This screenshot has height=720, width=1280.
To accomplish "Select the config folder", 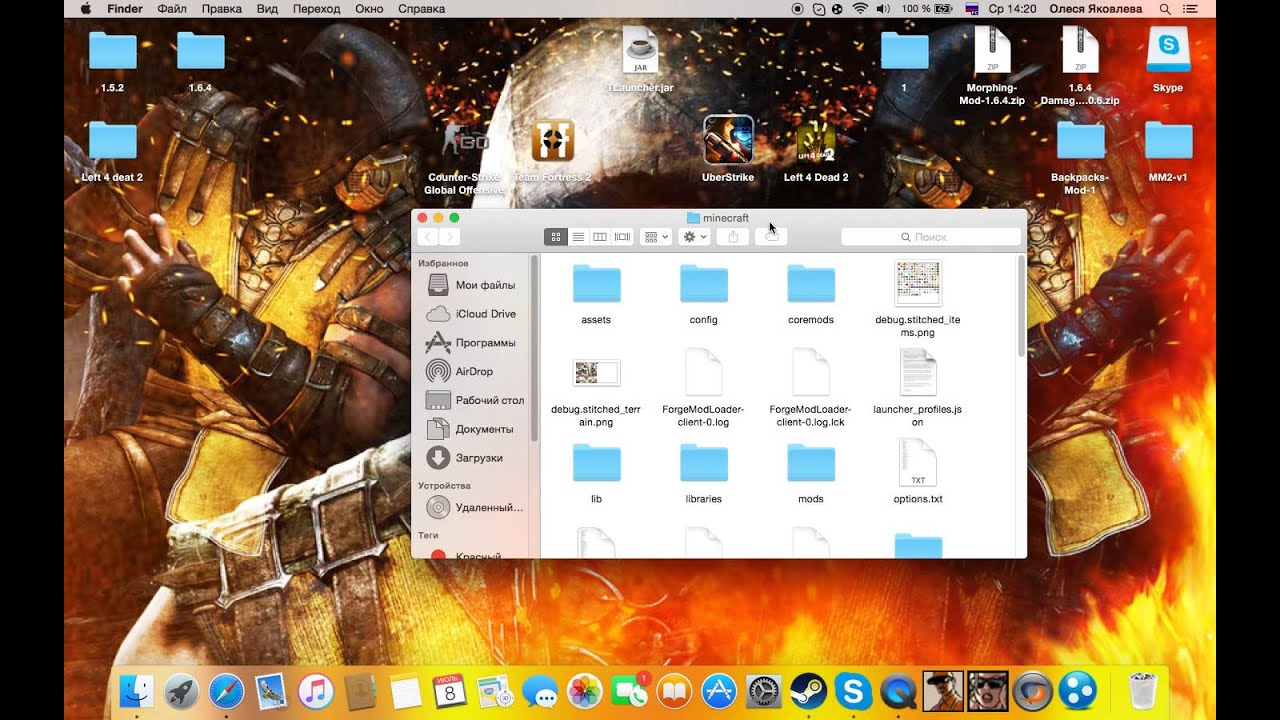I will click(704, 284).
